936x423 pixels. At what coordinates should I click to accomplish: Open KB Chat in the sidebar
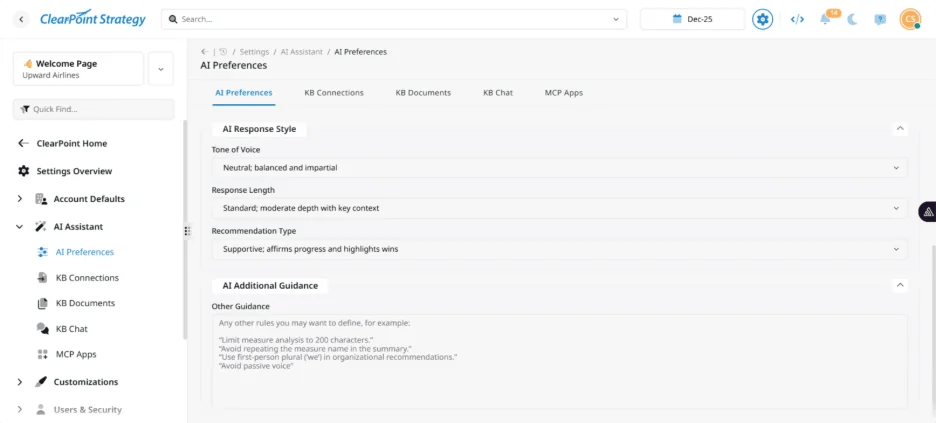72,329
